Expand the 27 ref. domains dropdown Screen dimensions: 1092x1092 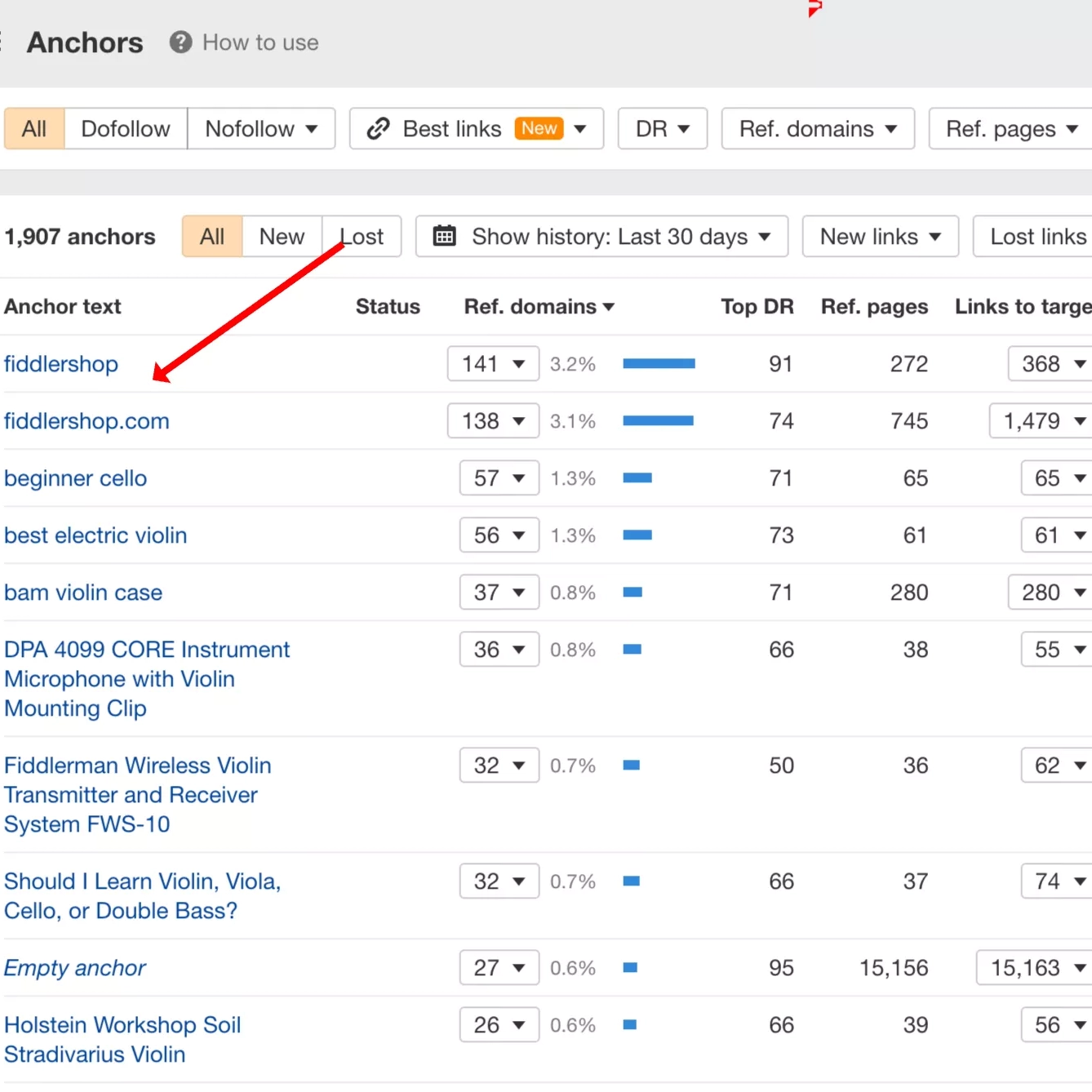point(499,968)
